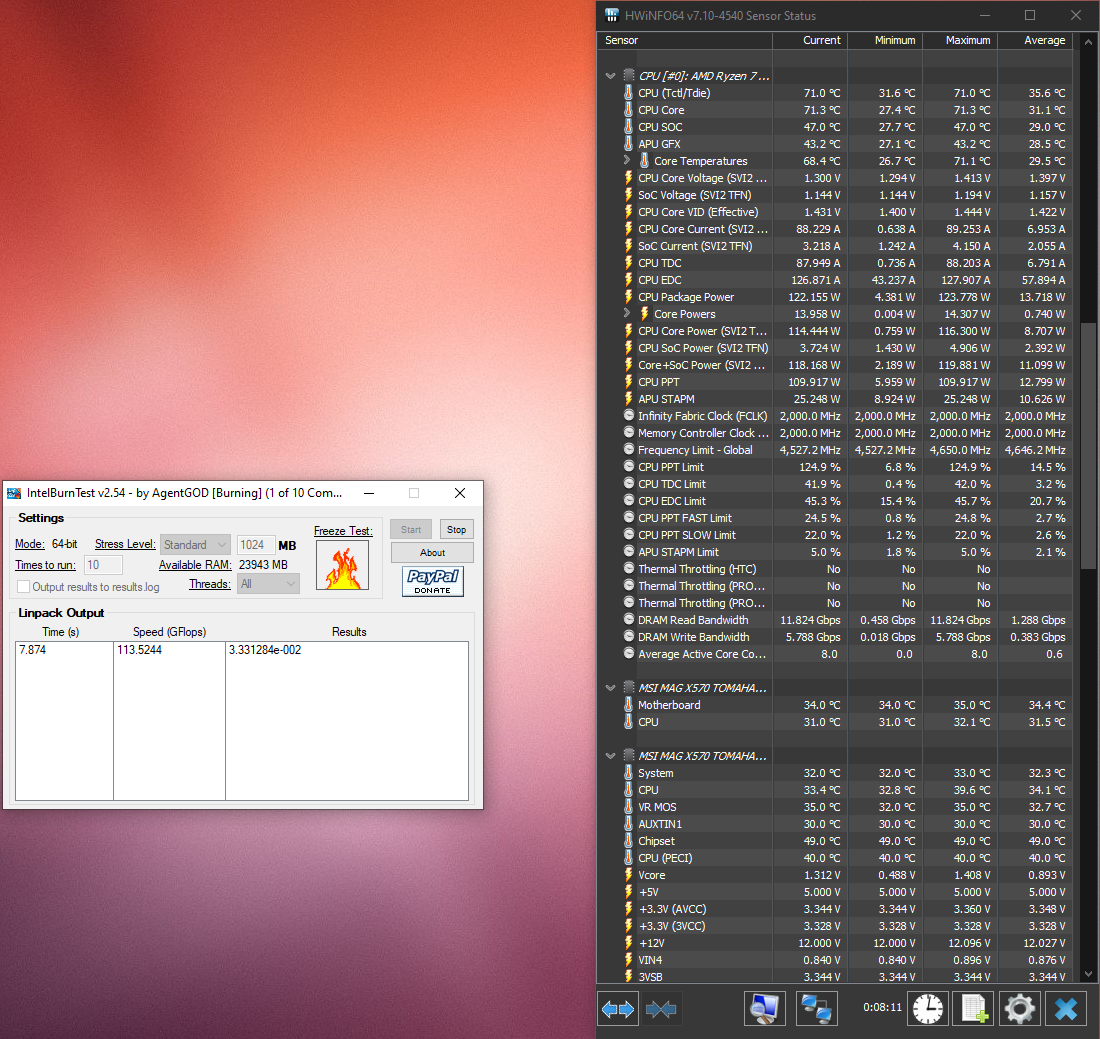Open the About button in IntelBurnTest
1100x1039 pixels.
point(432,553)
